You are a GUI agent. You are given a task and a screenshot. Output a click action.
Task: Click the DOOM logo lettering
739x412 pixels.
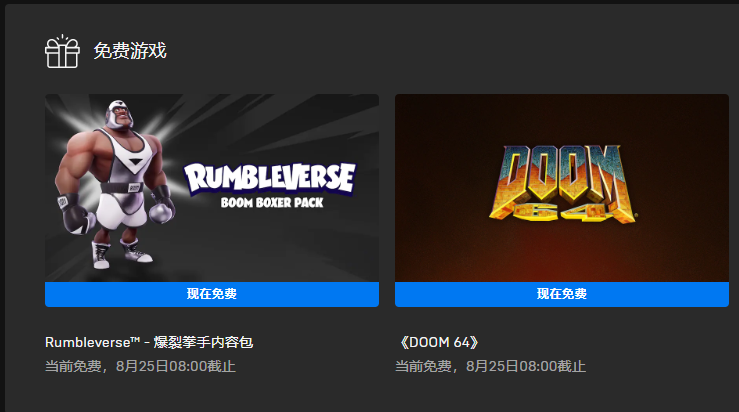[x=562, y=173]
